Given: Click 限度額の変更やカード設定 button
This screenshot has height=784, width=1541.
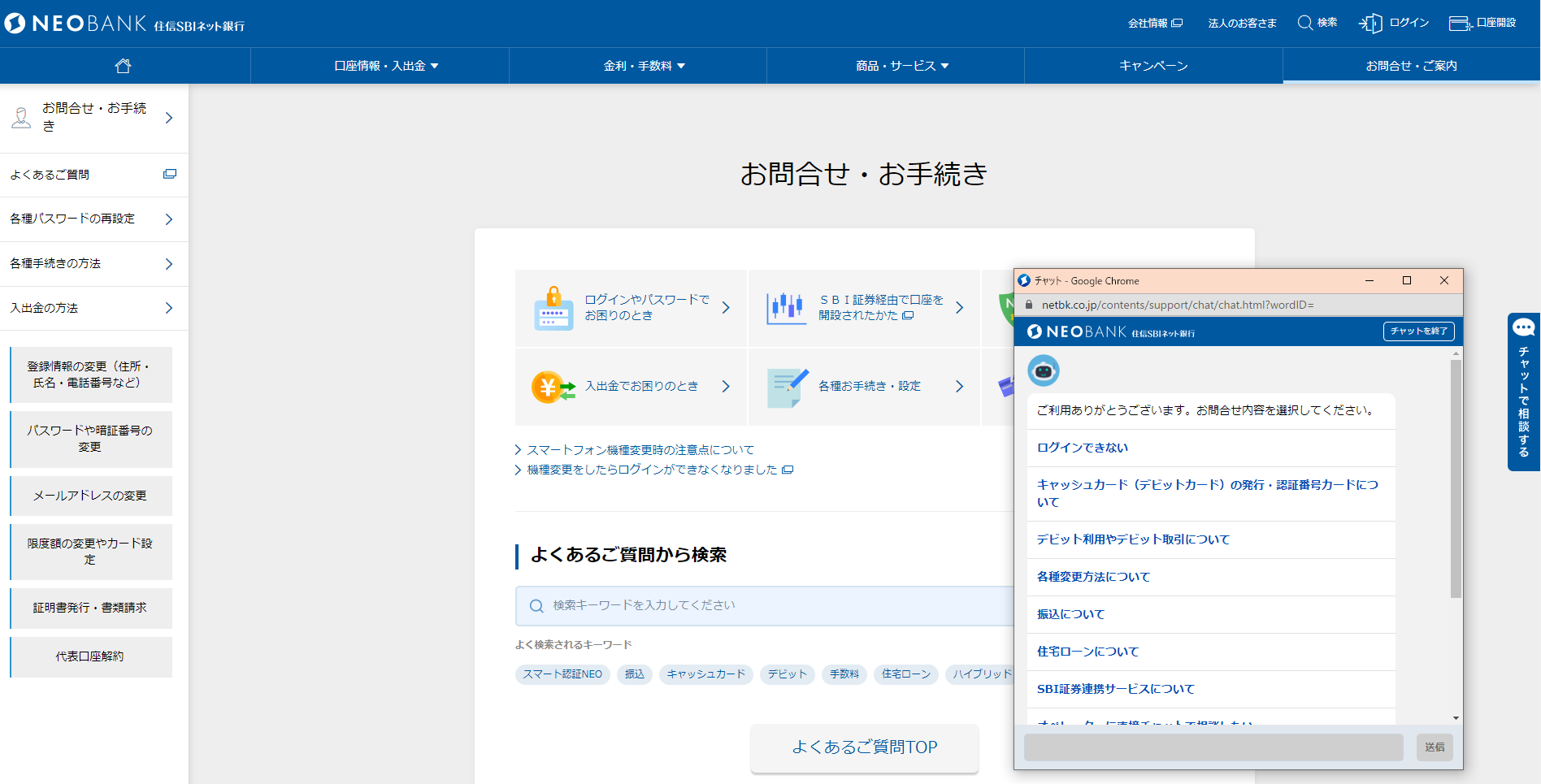Looking at the screenshot, I should coord(91,552).
